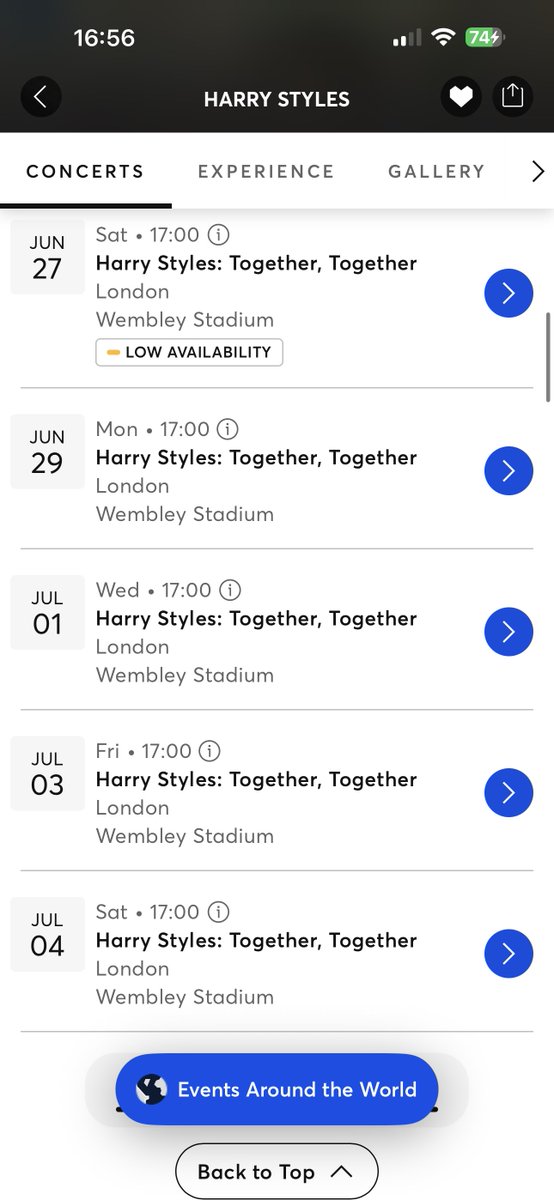Image resolution: width=554 pixels, height=1200 pixels.
Task: Switch to the Gallery tab
Action: point(436,171)
